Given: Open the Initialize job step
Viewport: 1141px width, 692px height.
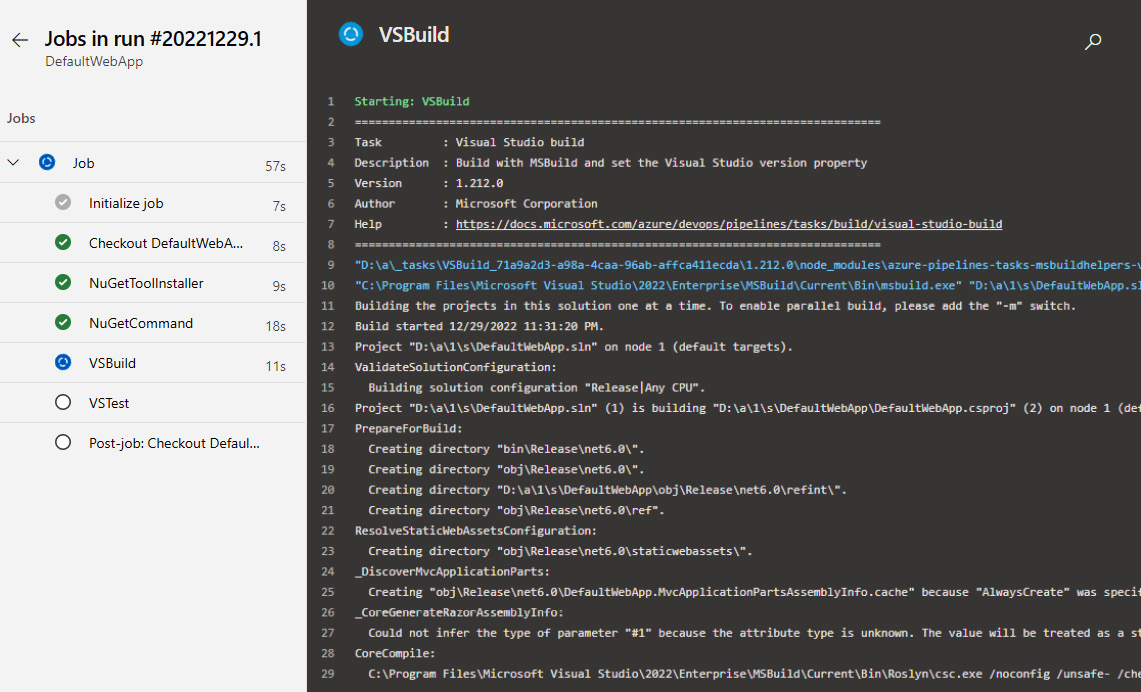Looking at the screenshot, I should tap(153, 202).
